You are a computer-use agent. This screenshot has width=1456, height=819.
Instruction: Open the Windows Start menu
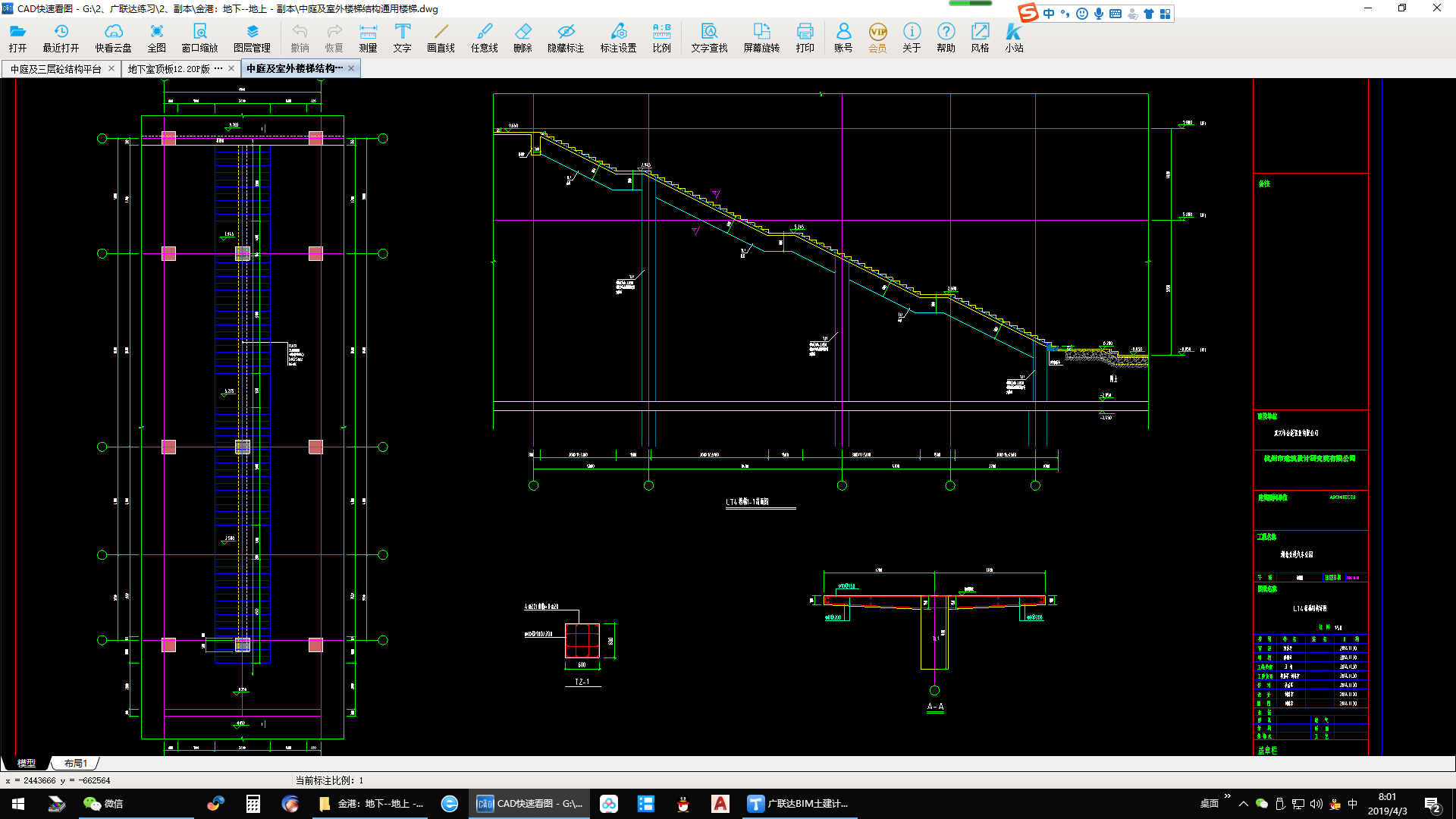tap(18, 804)
